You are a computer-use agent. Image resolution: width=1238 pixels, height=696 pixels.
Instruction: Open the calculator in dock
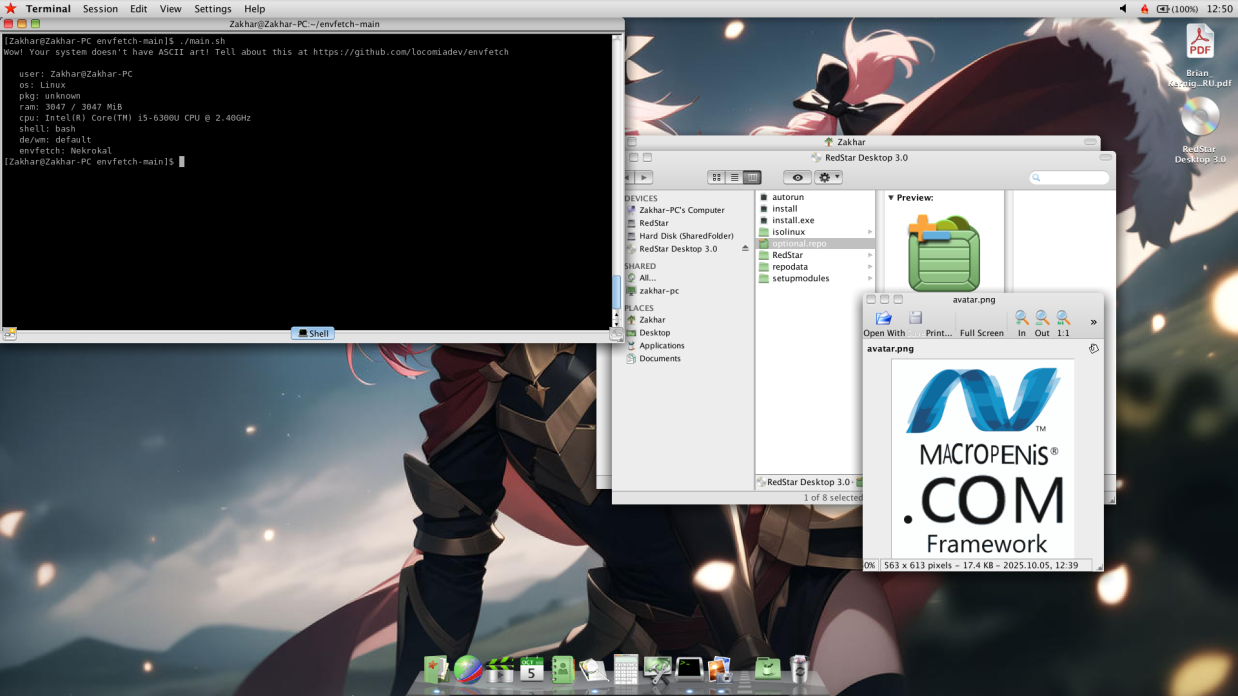(626, 669)
